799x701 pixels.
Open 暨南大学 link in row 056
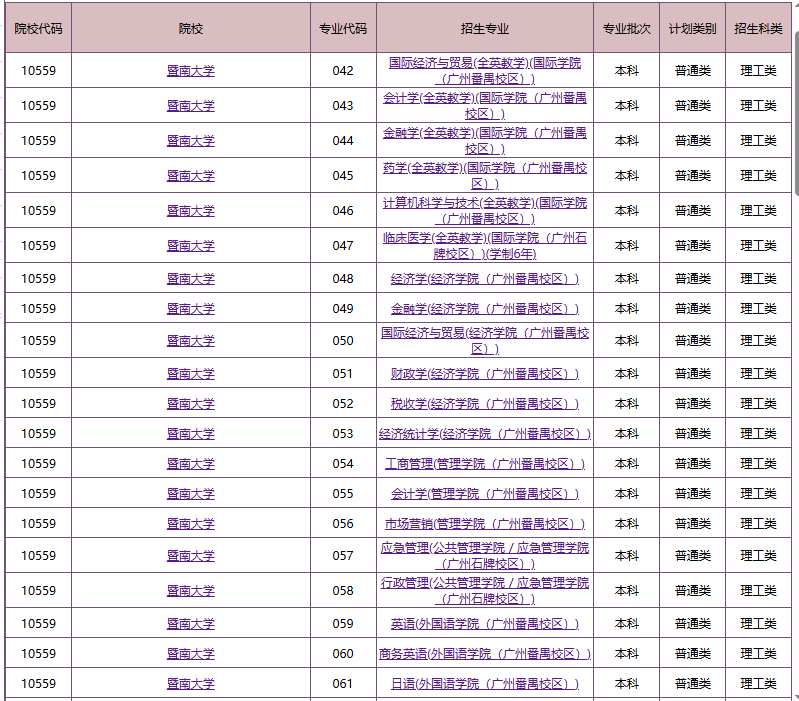[191, 524]
